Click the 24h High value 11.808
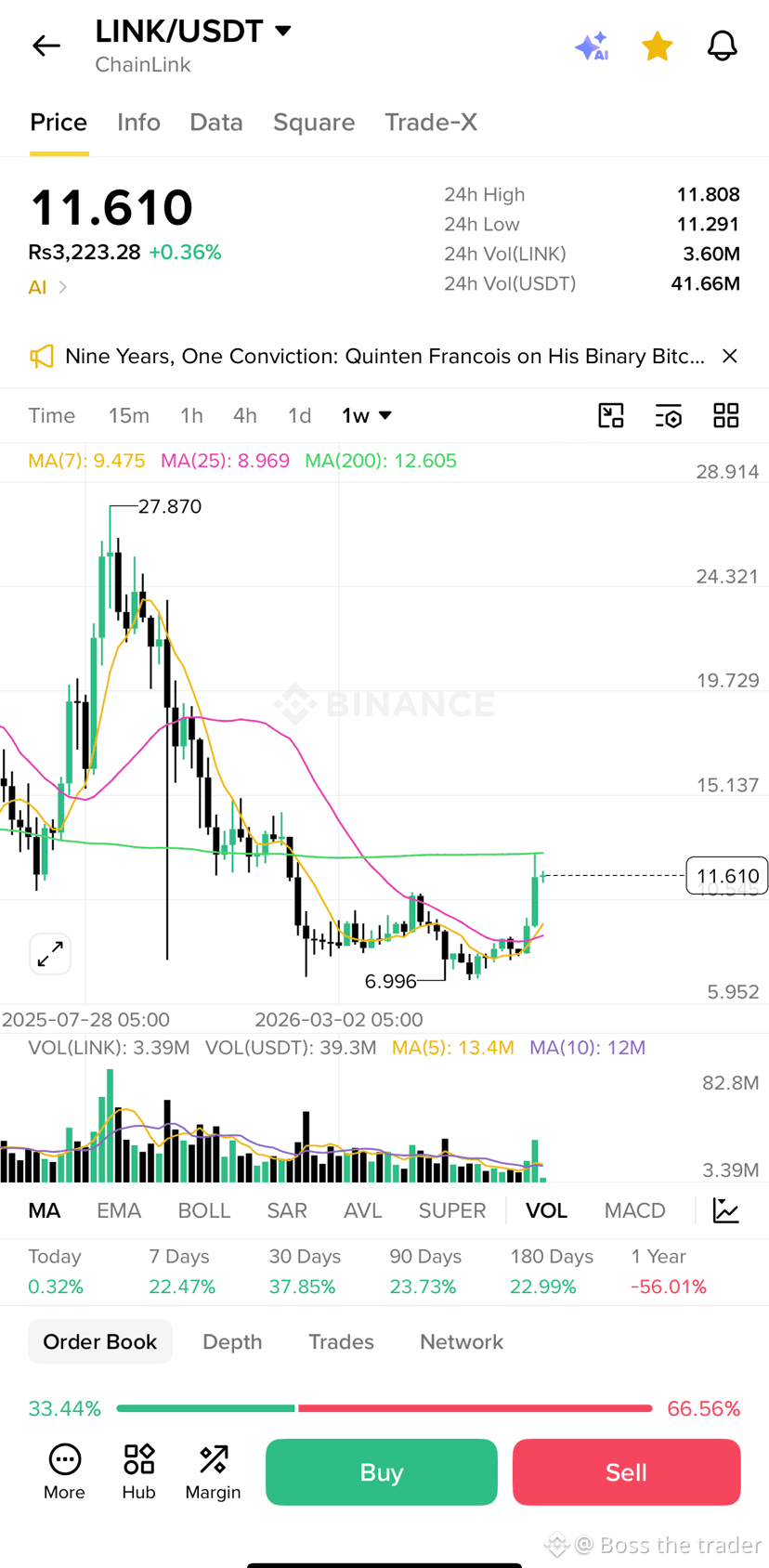Image resolution: width=769 pixels, height=1568 pixels. pyautogui.click(x=708, y=194)
